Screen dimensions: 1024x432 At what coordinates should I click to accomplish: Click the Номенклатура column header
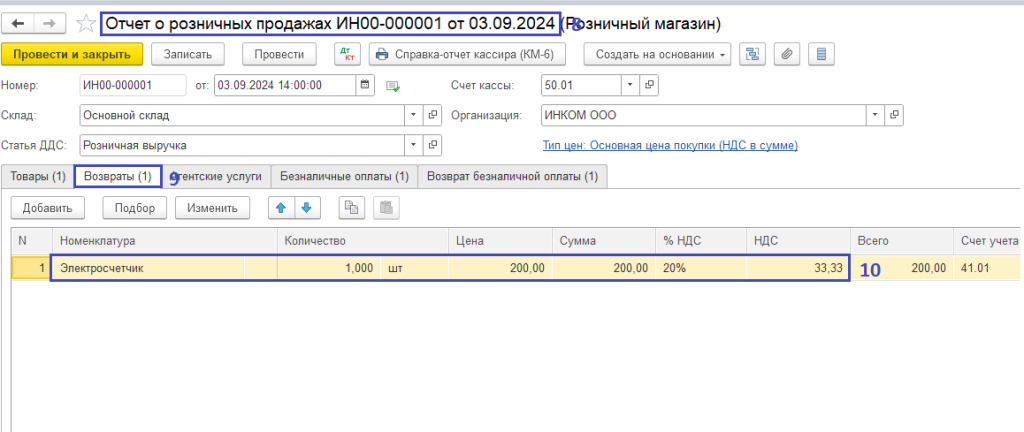pos(165,241)
